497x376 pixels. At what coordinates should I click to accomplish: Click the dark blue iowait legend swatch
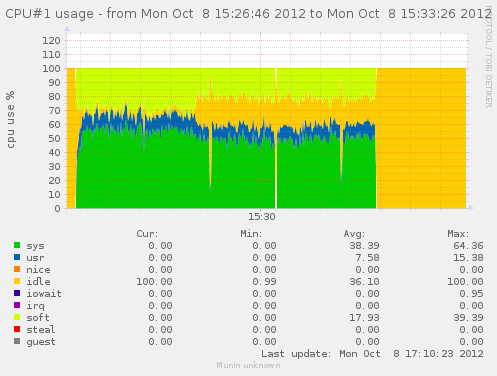(17, 293)
